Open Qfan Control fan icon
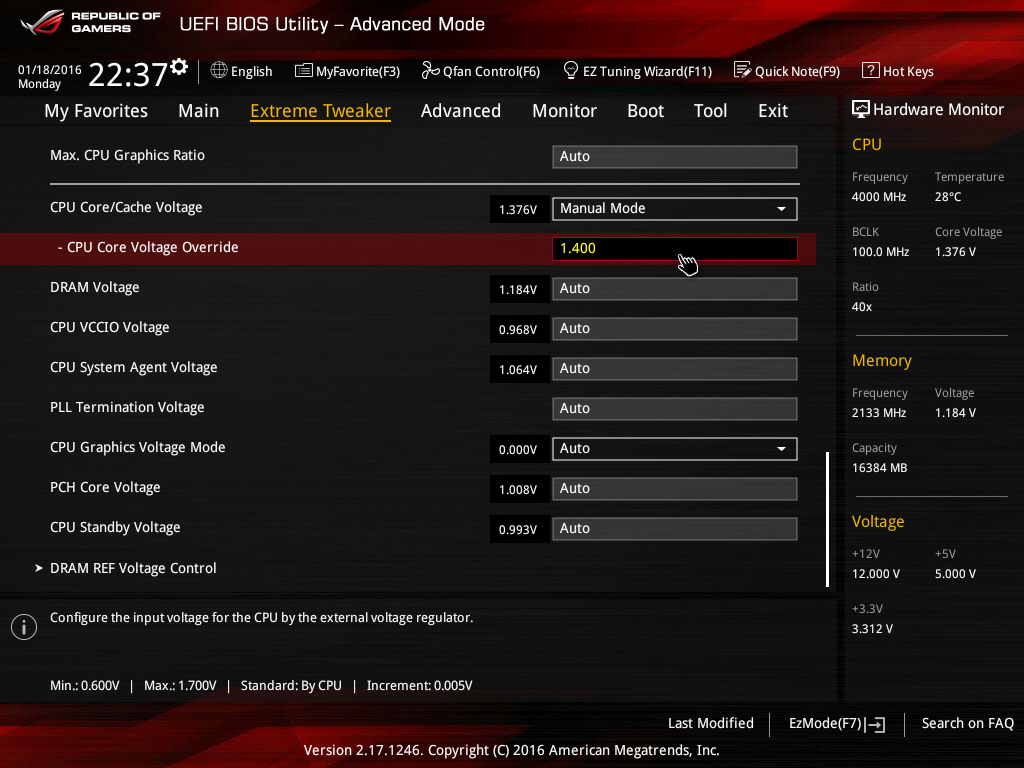1024x768 pixels. click(x=430, y=71)
